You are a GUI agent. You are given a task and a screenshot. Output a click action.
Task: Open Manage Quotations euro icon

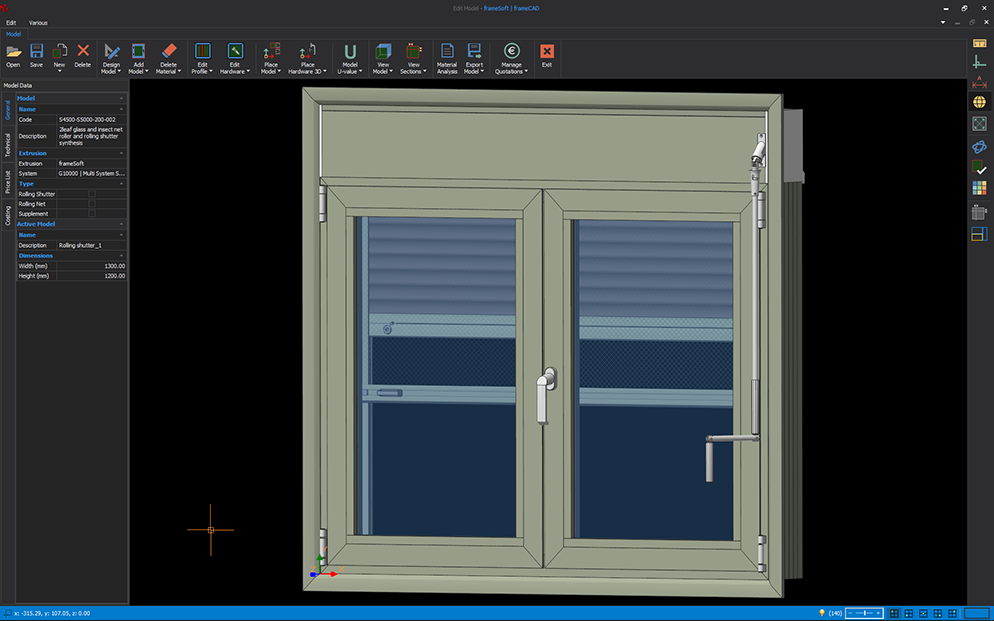pyautogui.click(x=512, y=51)
